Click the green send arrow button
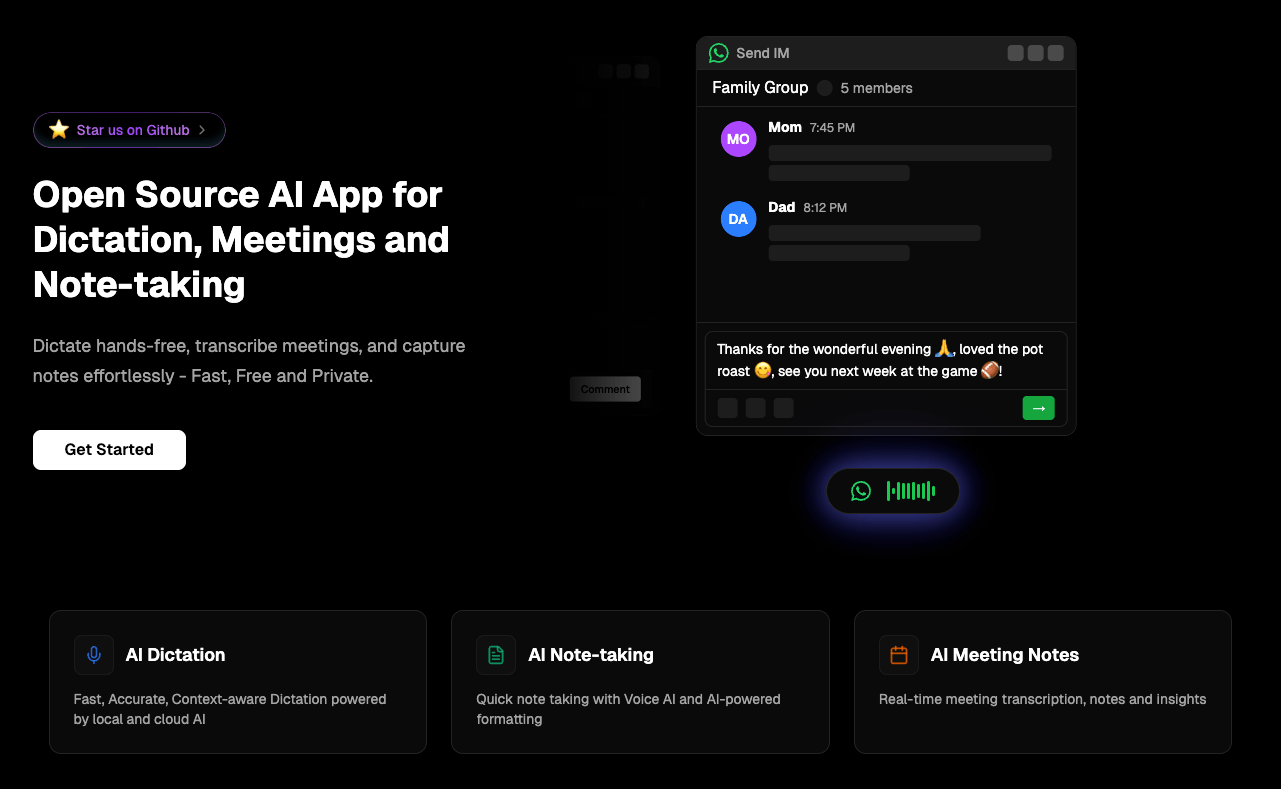 tap(1038, 408)
